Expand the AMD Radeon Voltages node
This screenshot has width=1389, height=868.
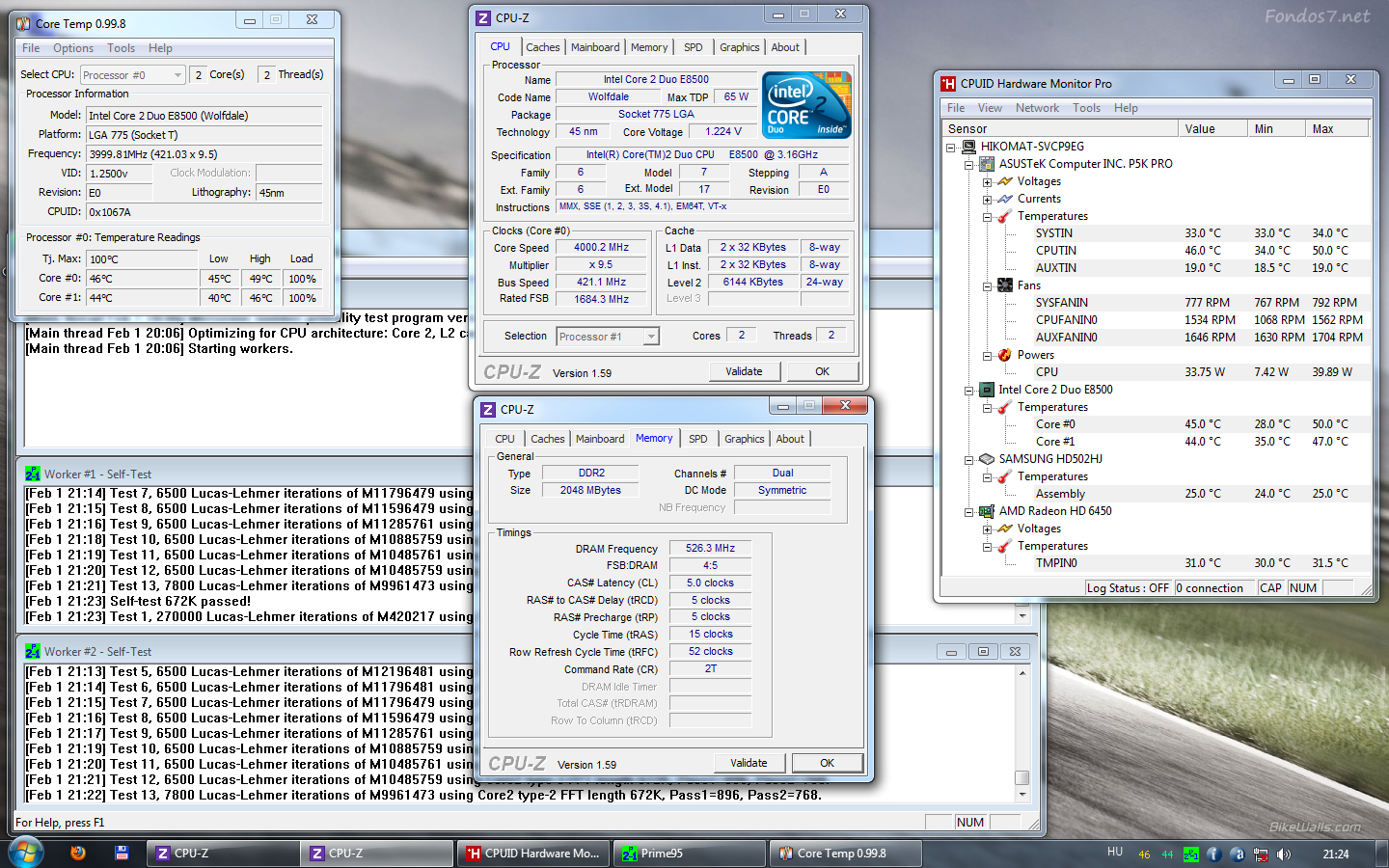click(x=987, y=529)
